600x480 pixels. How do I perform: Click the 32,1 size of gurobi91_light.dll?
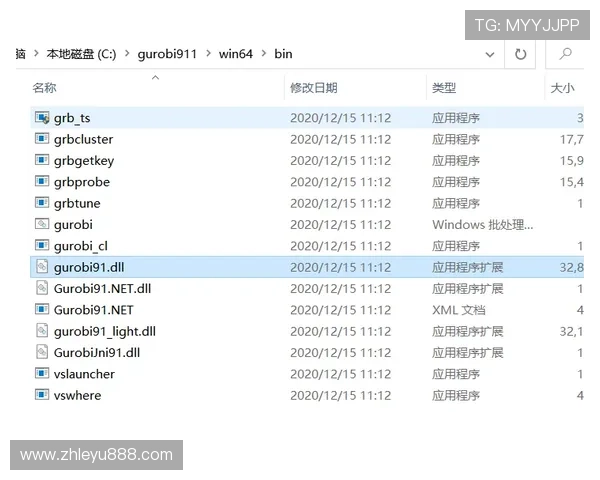[572, 331]
